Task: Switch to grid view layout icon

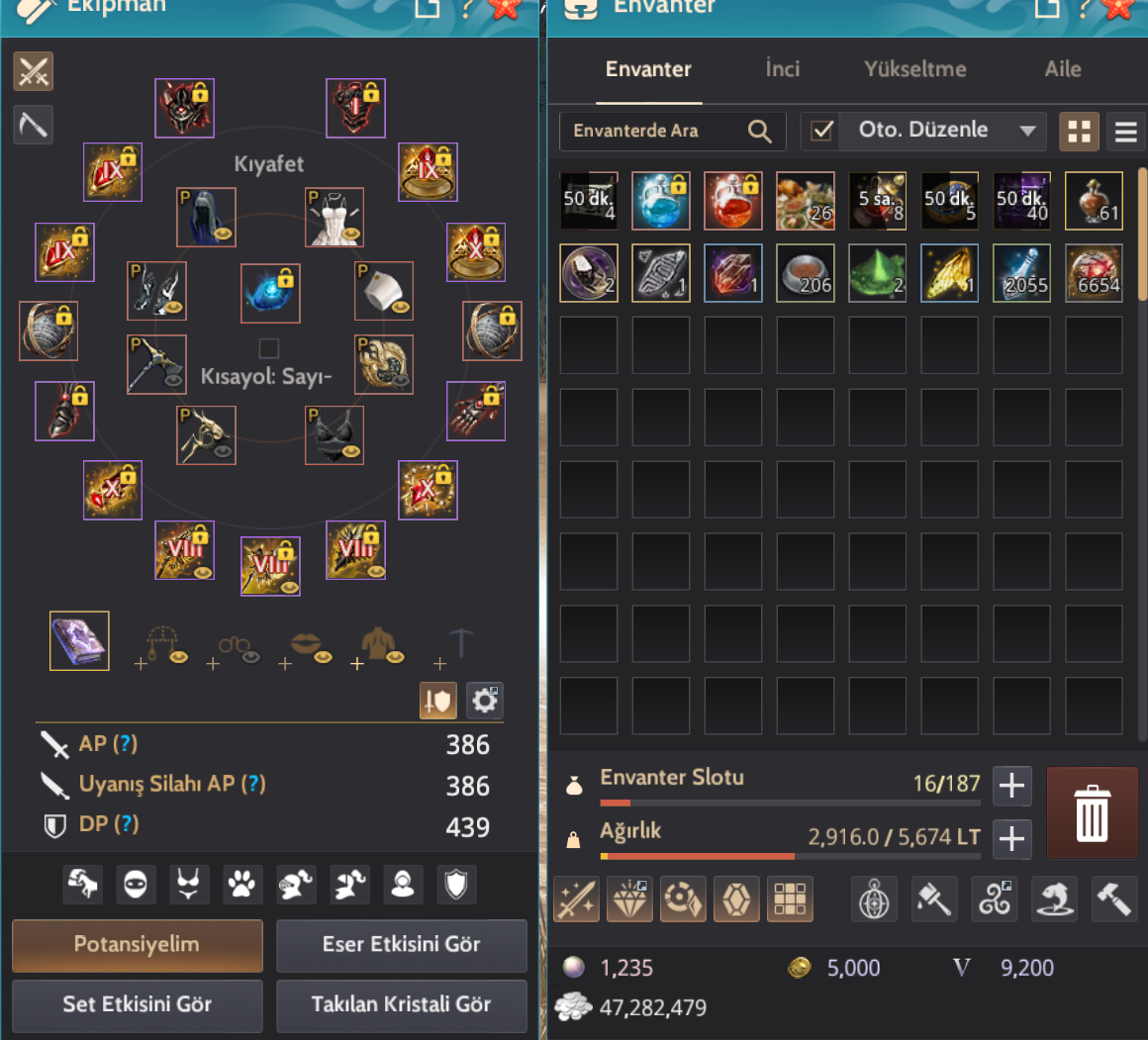Action: pos(1079,132)
